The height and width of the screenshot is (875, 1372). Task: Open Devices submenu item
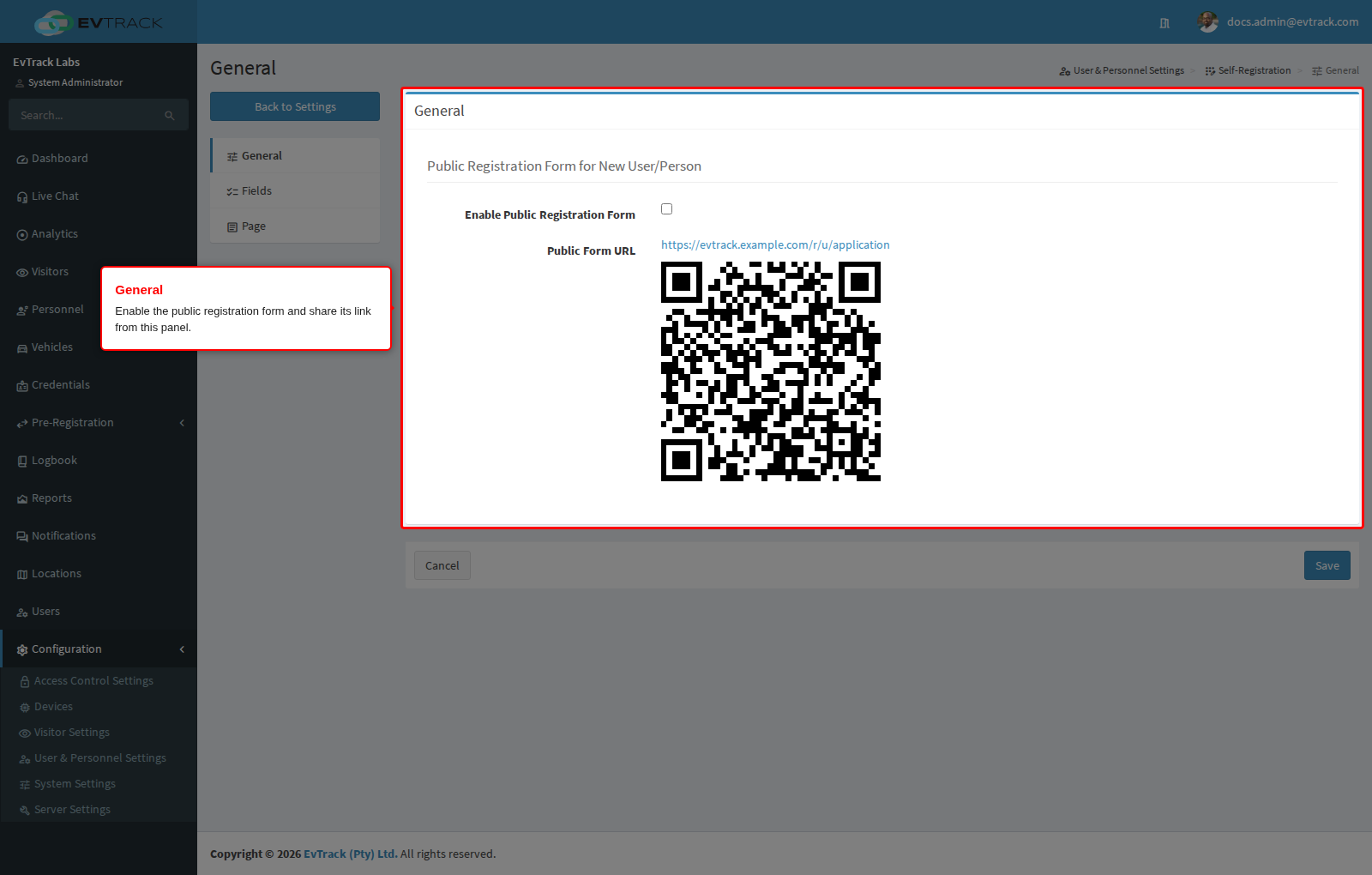coord(99,707)
